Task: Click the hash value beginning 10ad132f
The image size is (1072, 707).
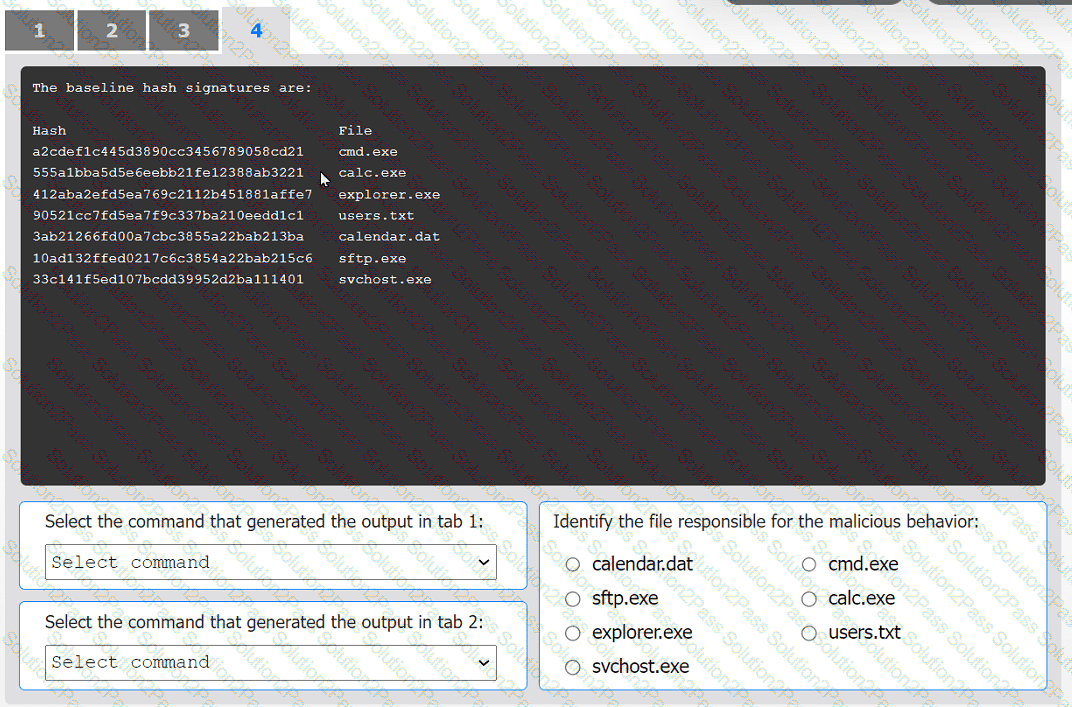Action: [x=172, y=259]
